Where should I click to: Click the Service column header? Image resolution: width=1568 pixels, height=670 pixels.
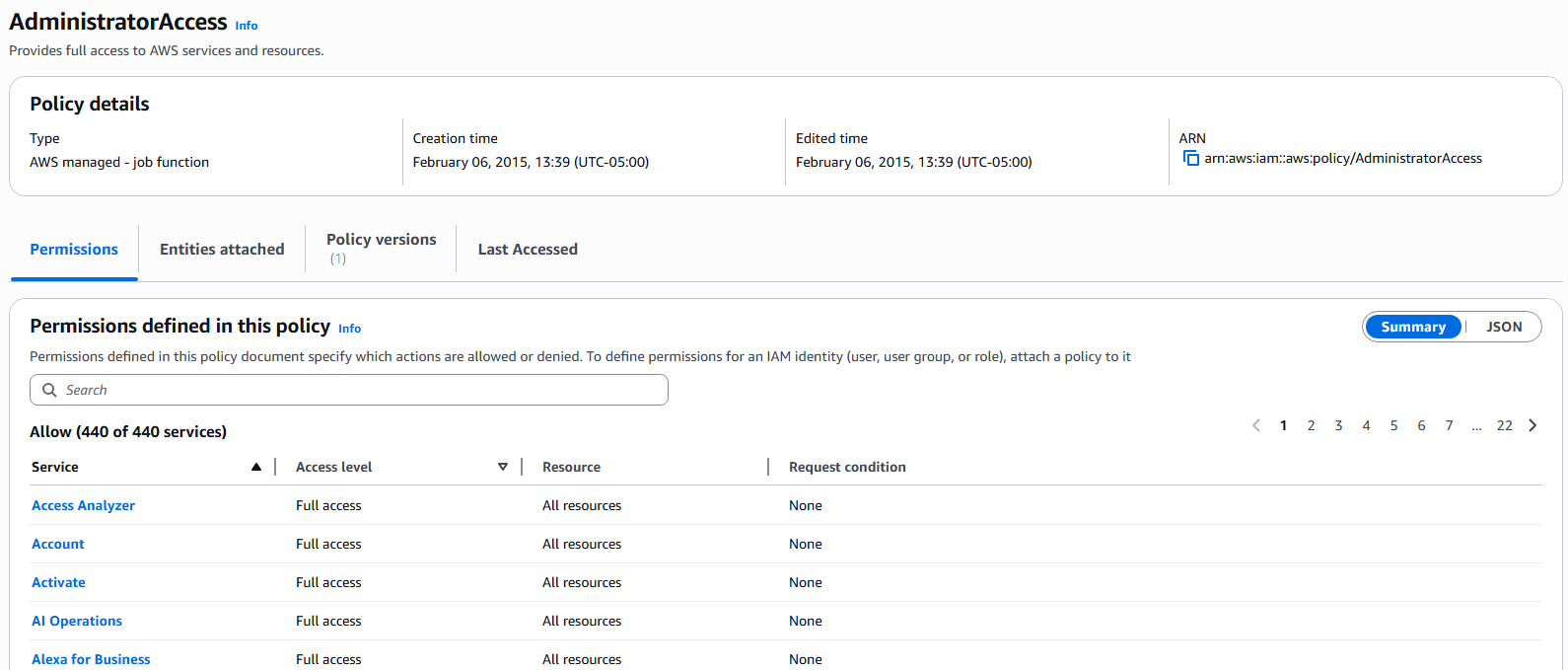[x=55, y=467]
